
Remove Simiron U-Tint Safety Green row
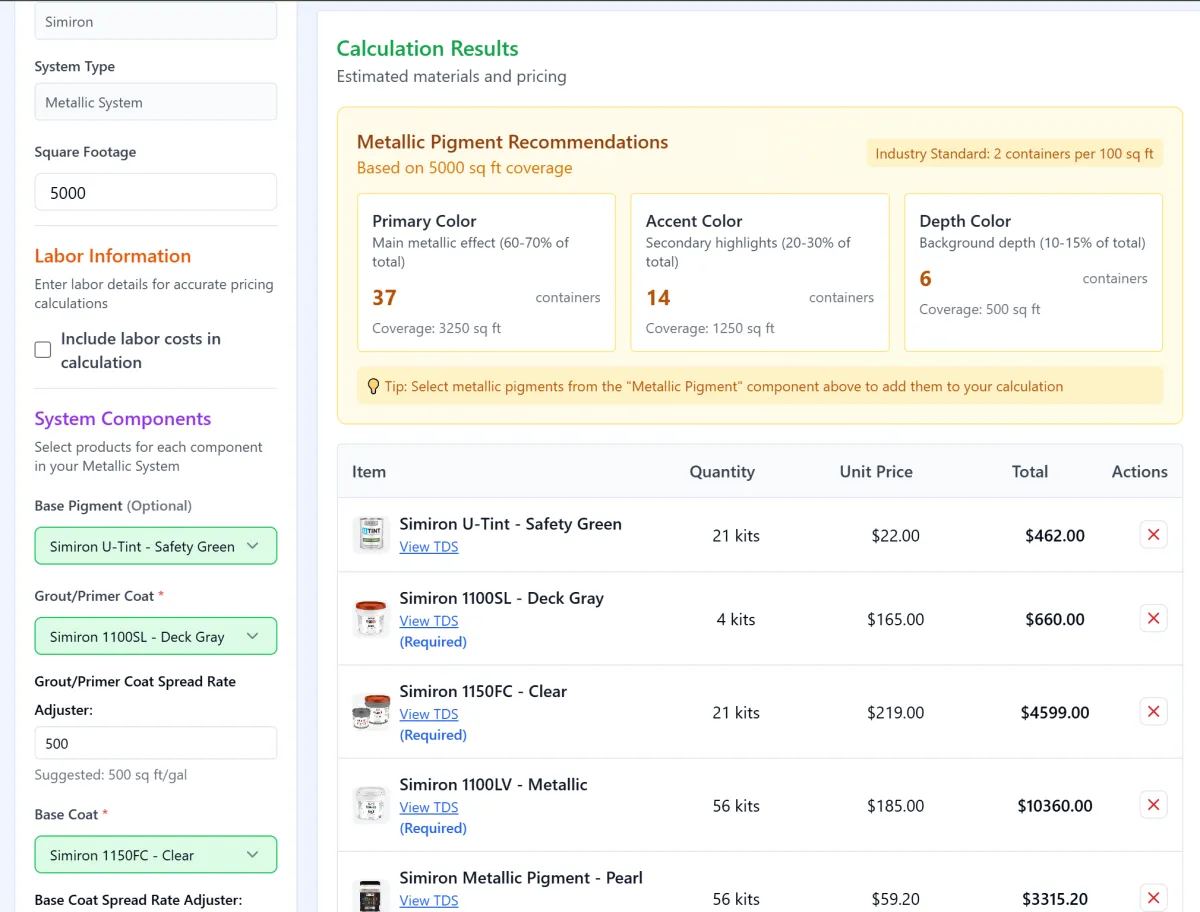click(1153, 535)
